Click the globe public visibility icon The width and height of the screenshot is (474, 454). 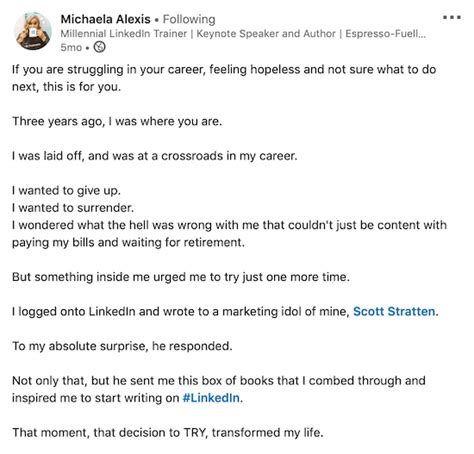click(x=99, y=47)
